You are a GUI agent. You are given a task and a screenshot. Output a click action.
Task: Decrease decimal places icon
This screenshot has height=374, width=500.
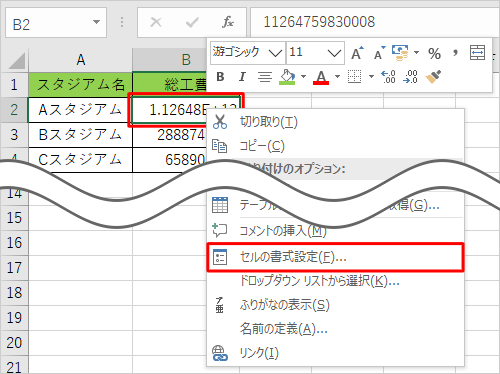pyautogui.click(x=410, y=77)
